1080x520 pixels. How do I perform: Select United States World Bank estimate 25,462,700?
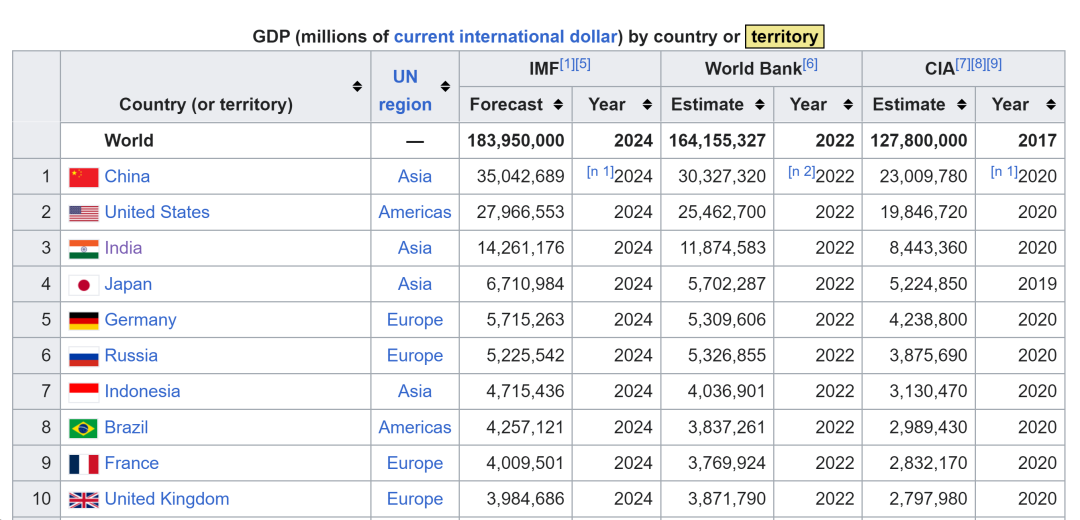coord(722,212)
